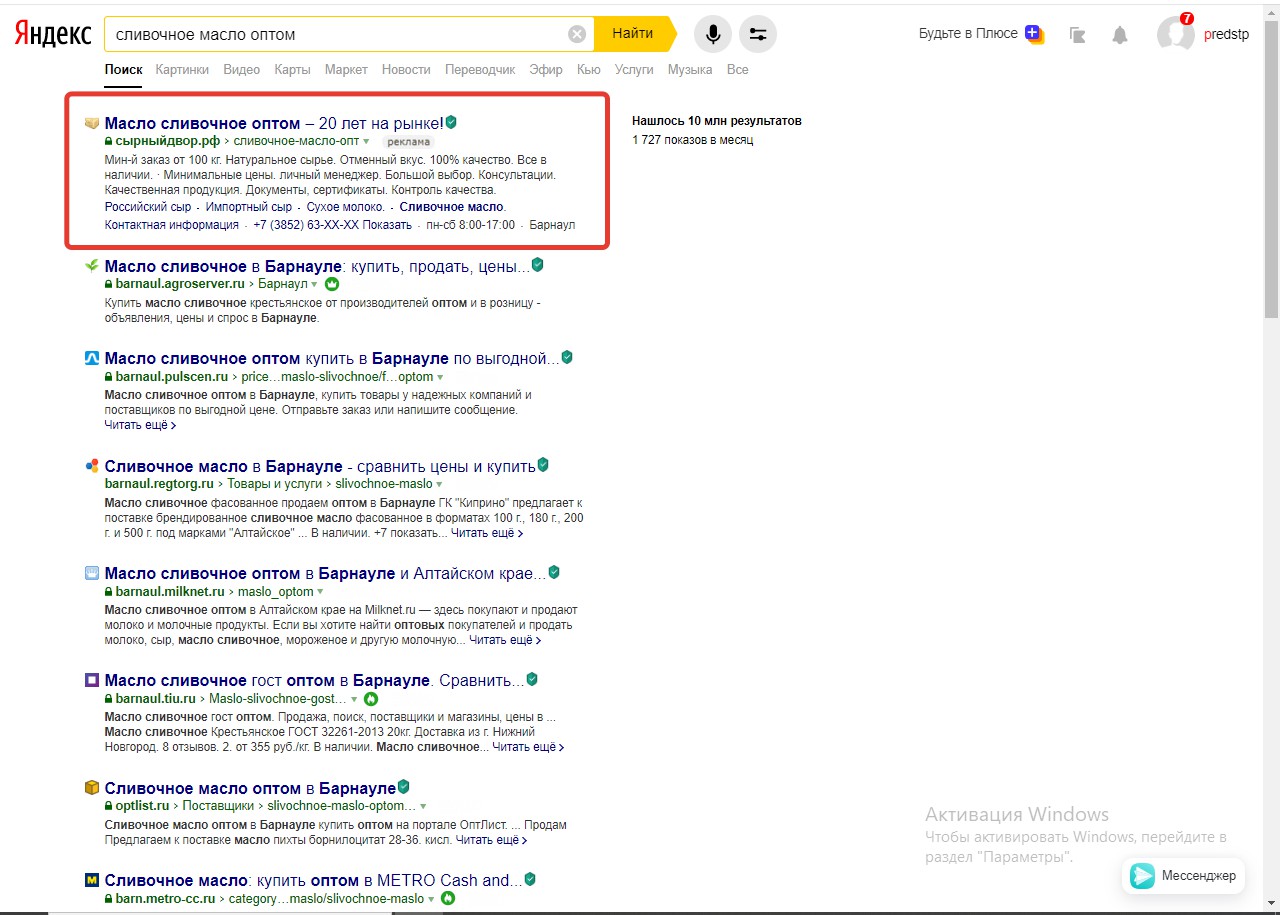
Task: Click shield icon beside milknet result title
Action: [554, 573]
